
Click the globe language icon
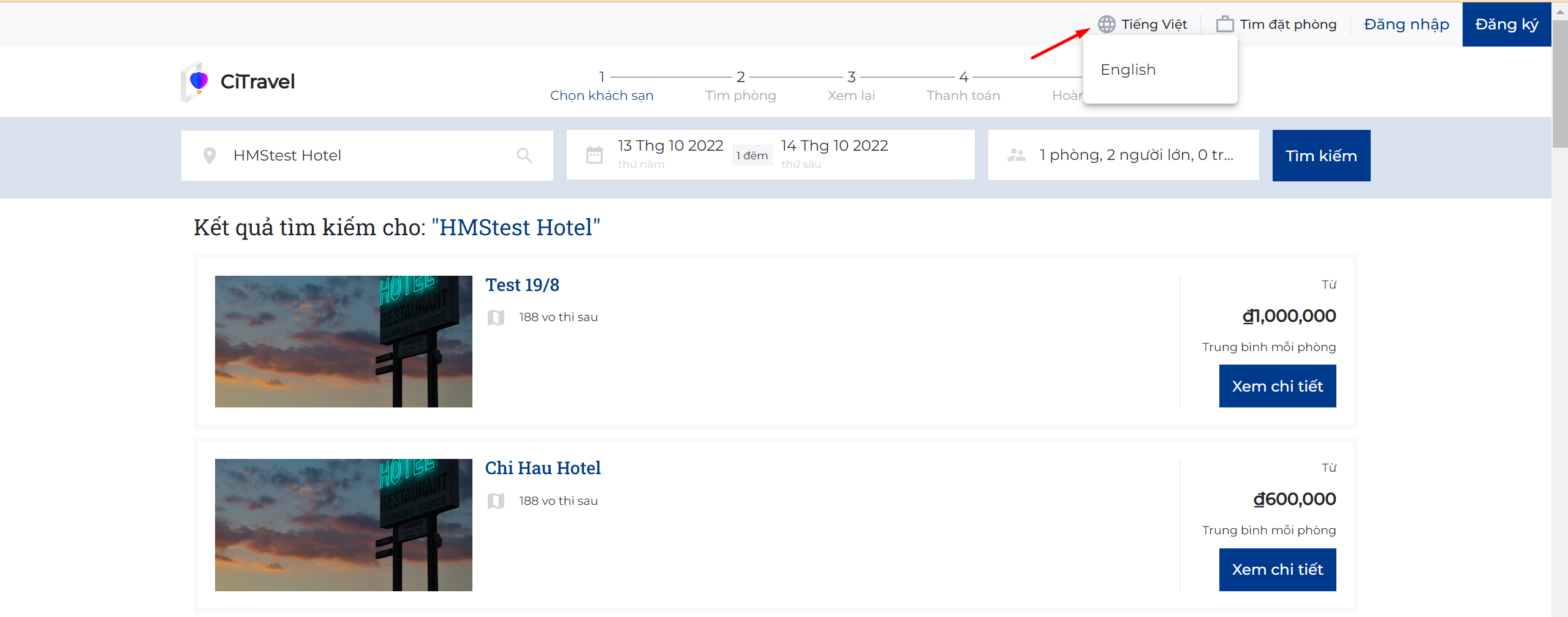tap(1106, 24)
